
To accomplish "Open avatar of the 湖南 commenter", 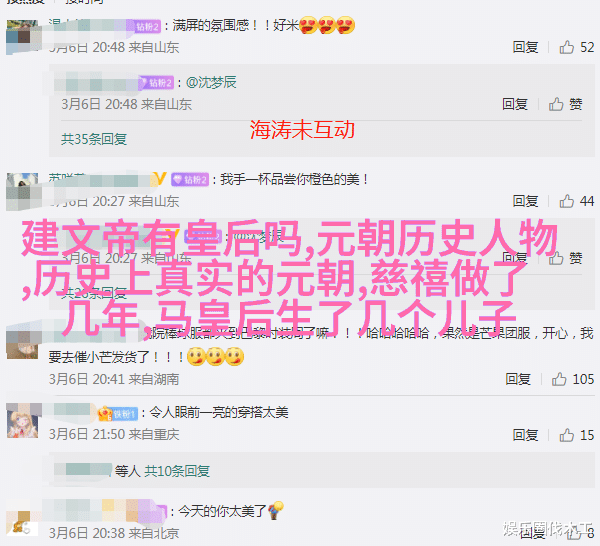I will click(x=22, y=344).
